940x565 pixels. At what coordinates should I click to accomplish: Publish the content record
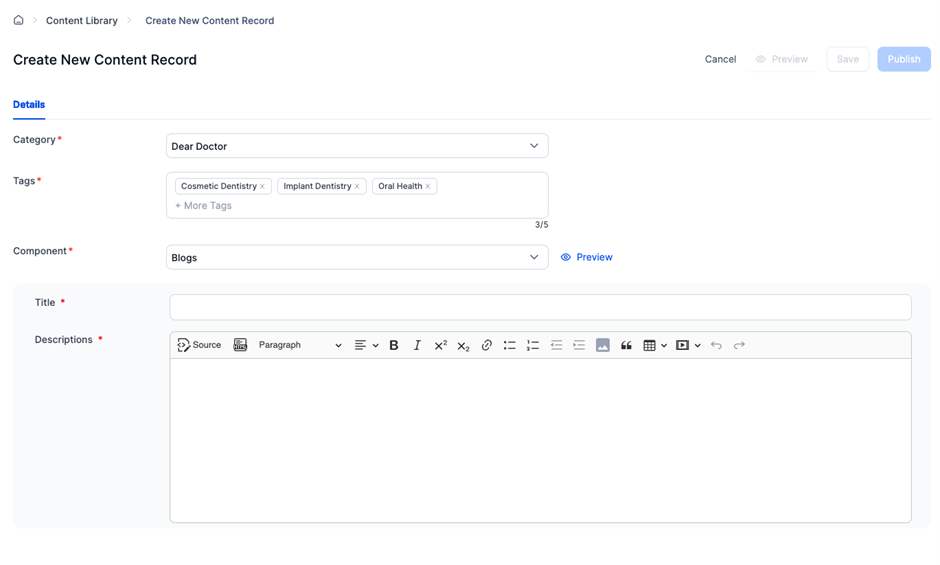pyautogui.click(x=904, y=59)
